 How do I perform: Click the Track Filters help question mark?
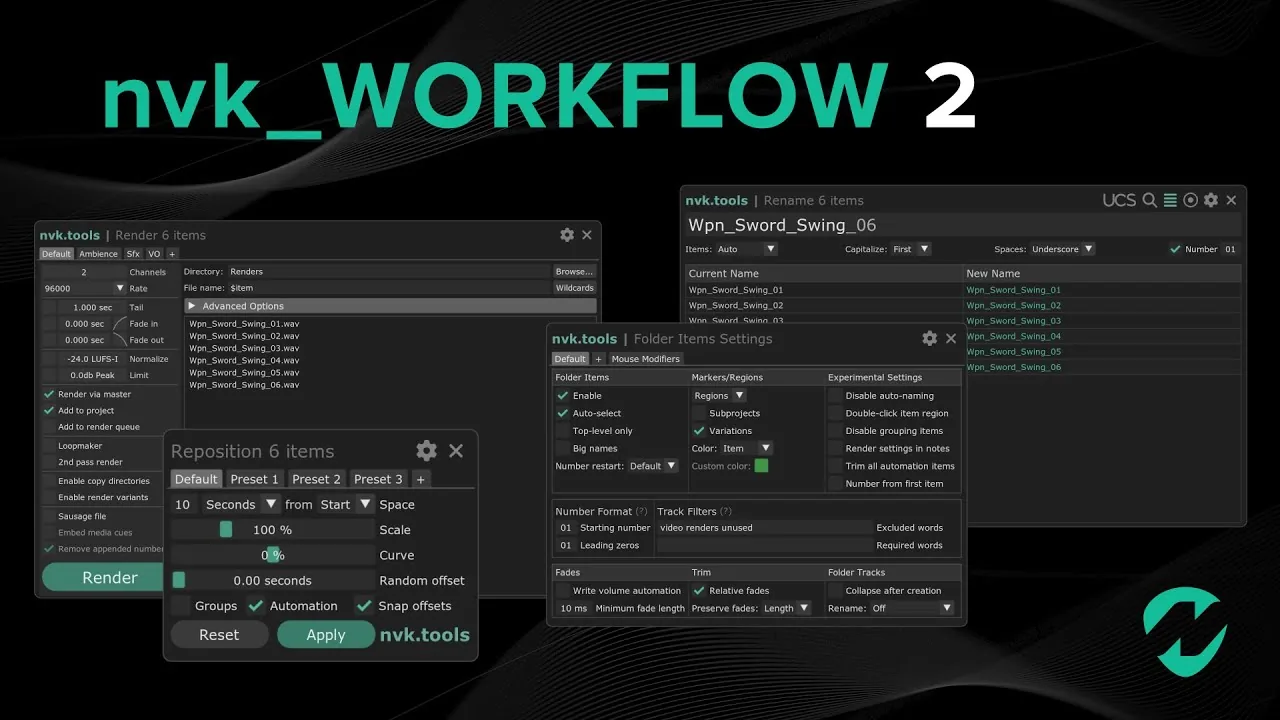point(726,512)
